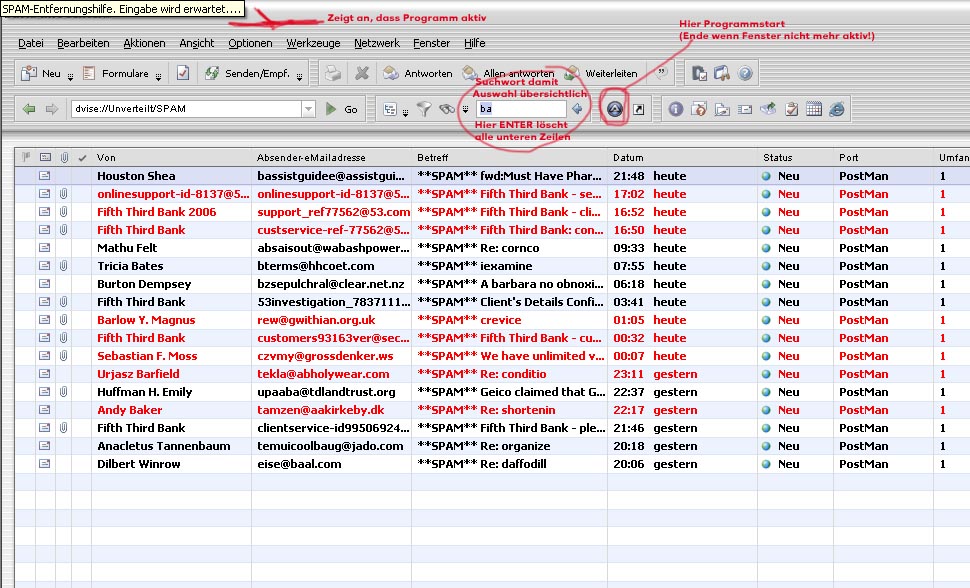The image size is (970, 588).
Task: Click the printer icon in toolbar
Action: point(333,73)
